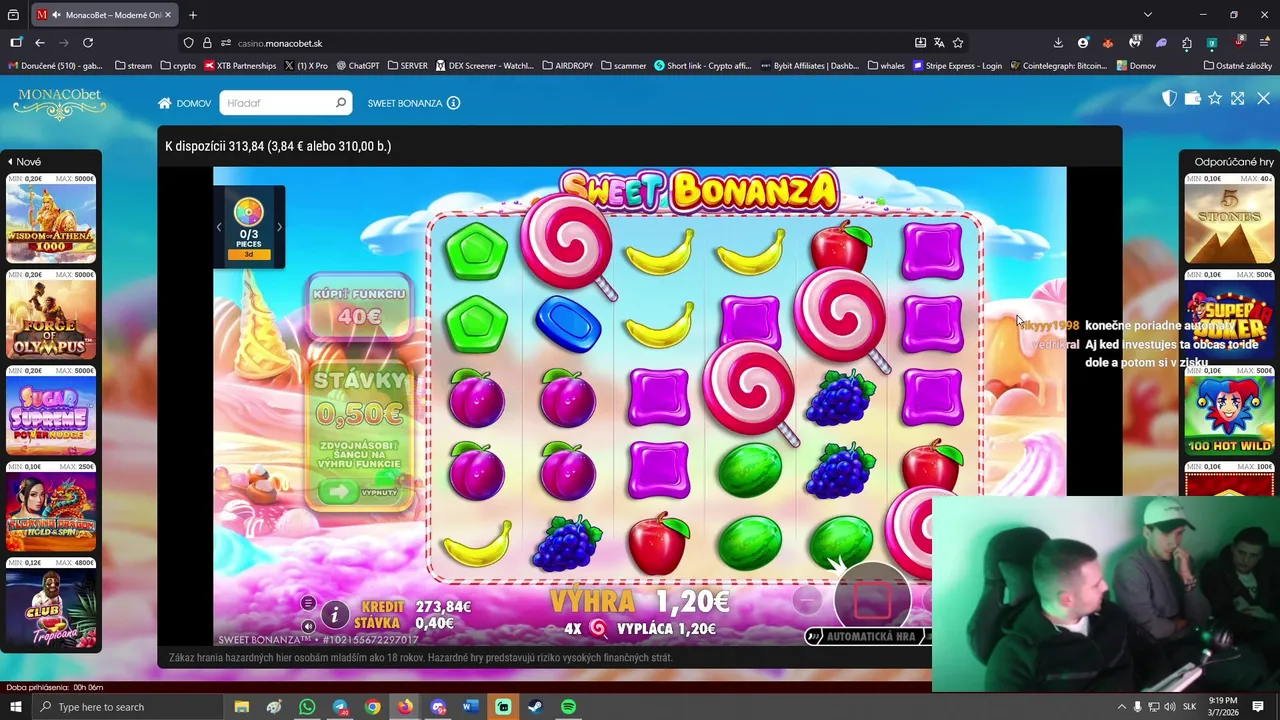The height and width of the screenshot is (720, 1280).
Task: Reload the page in the browser
Action: point(88,43)
